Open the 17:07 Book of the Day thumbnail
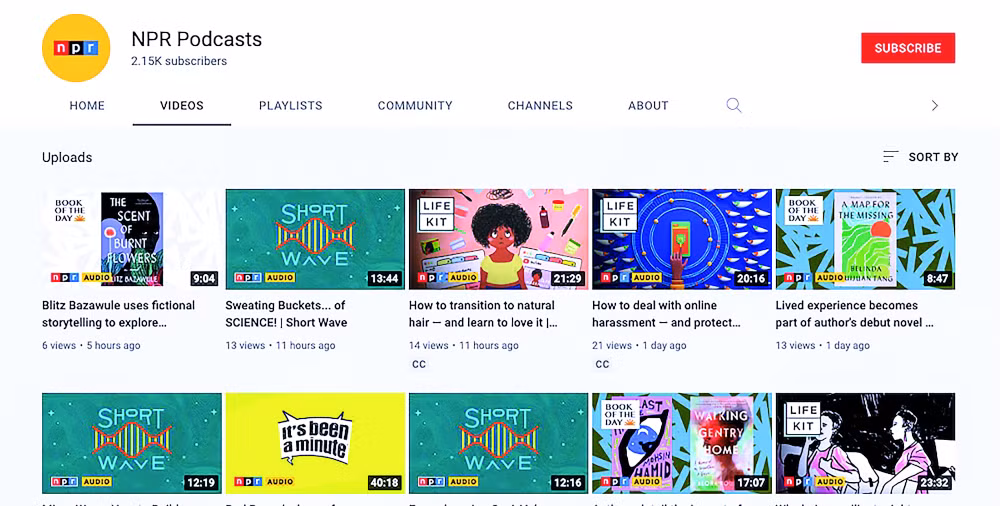 pos(682,443)
